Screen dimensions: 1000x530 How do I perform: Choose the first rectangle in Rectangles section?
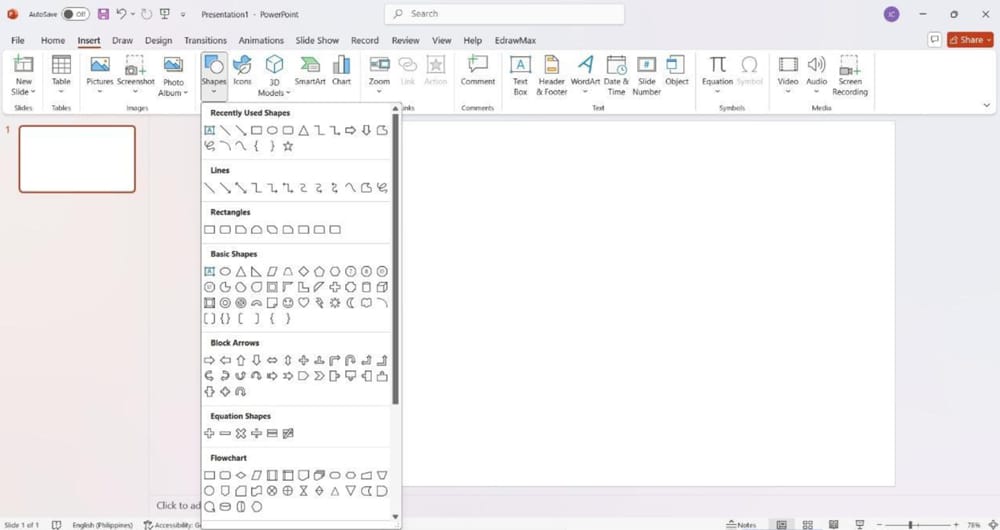click(209, 230)
